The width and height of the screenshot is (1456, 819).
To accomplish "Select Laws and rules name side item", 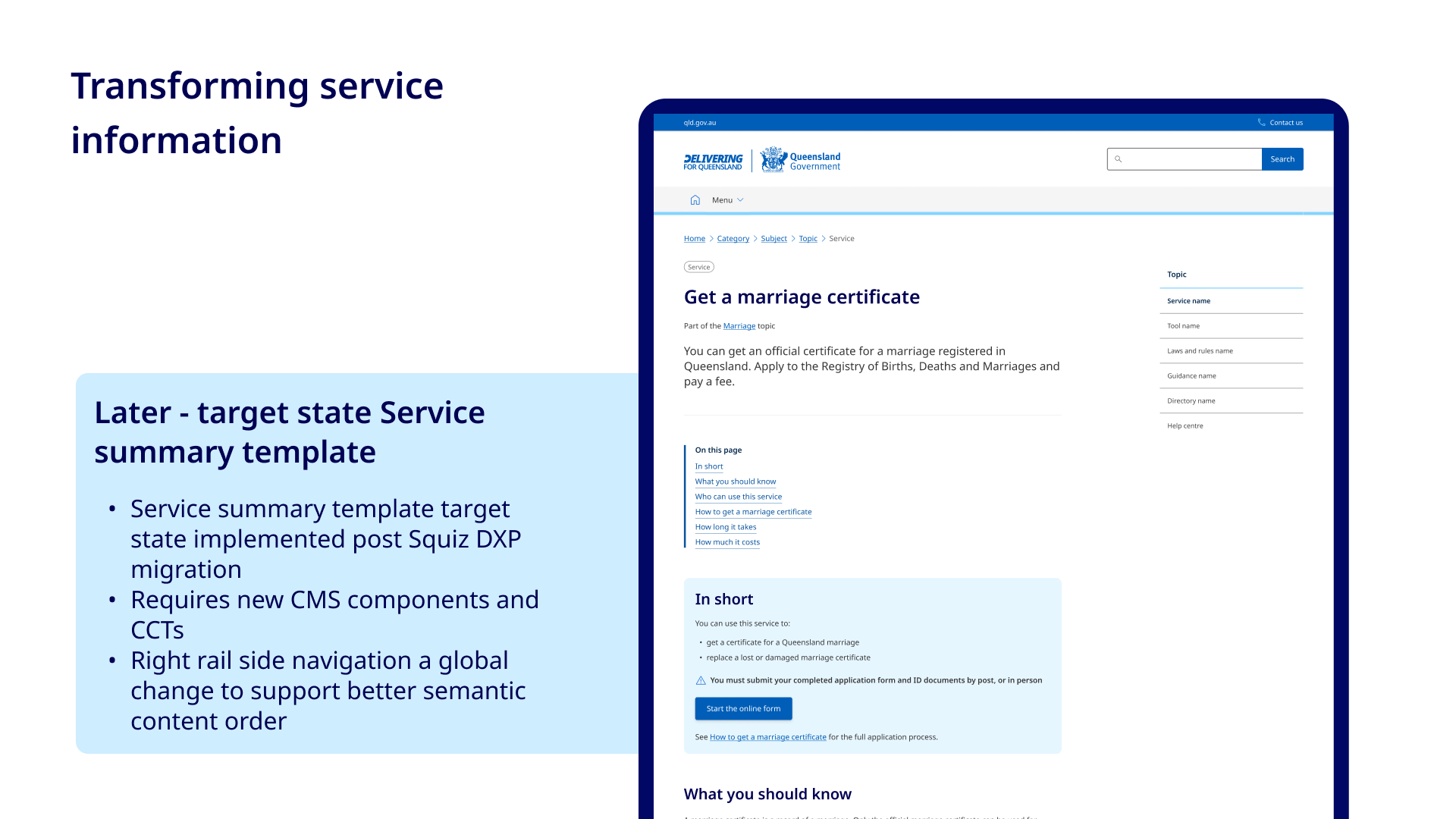I will click(1200, 351).
